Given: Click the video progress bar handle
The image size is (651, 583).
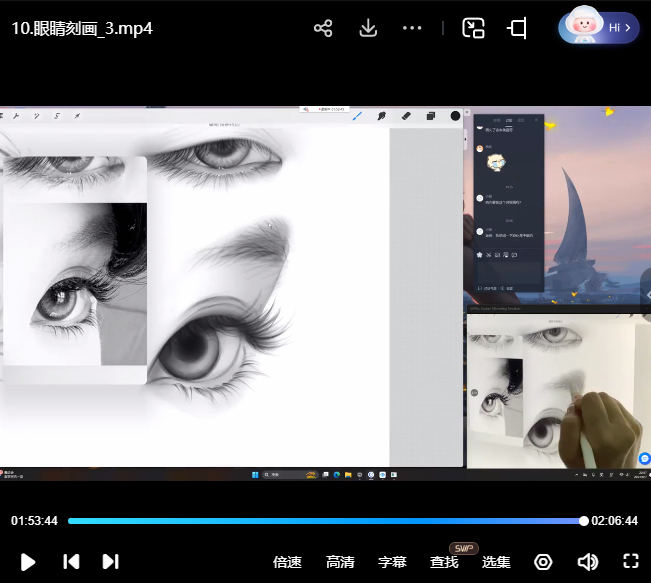Looking at the screenshot, I should (583, 520).
